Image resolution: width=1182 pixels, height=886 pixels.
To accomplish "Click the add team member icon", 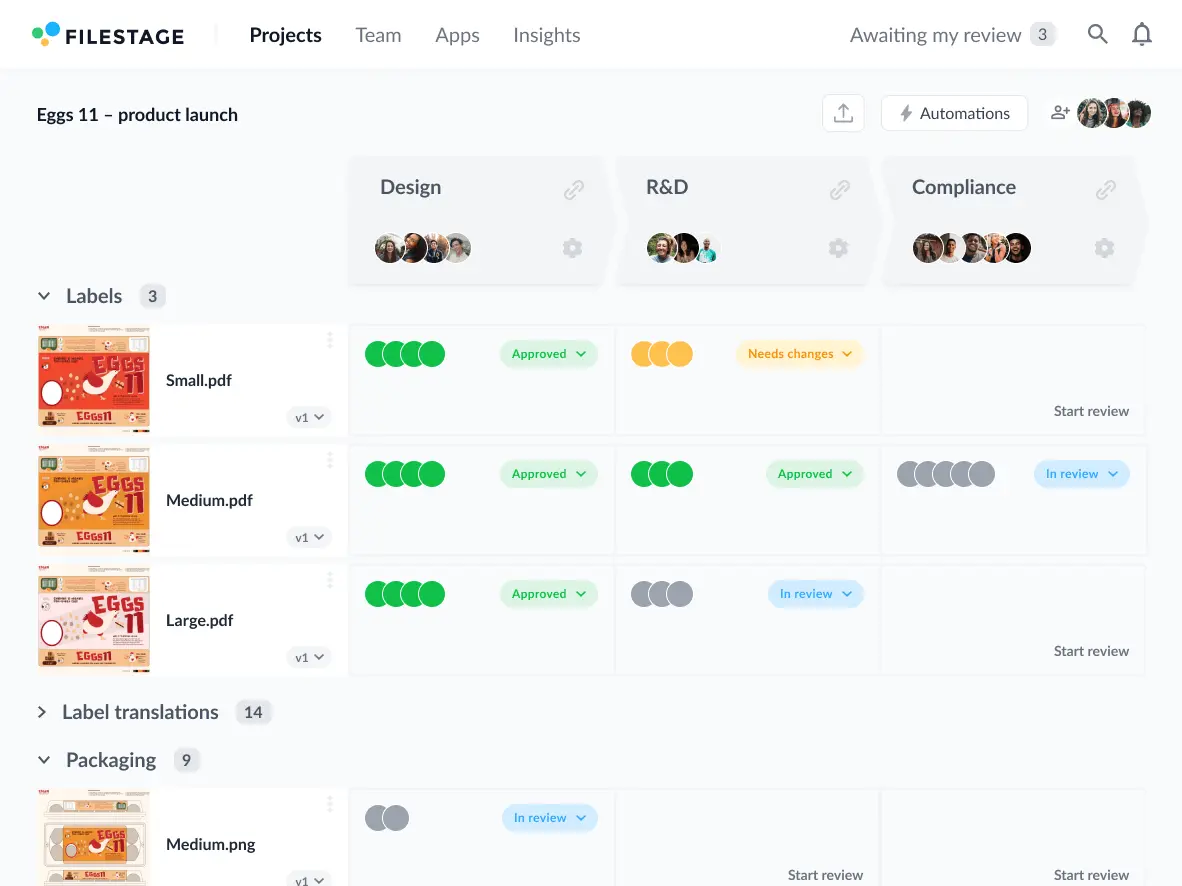I will pos(1060,114).
